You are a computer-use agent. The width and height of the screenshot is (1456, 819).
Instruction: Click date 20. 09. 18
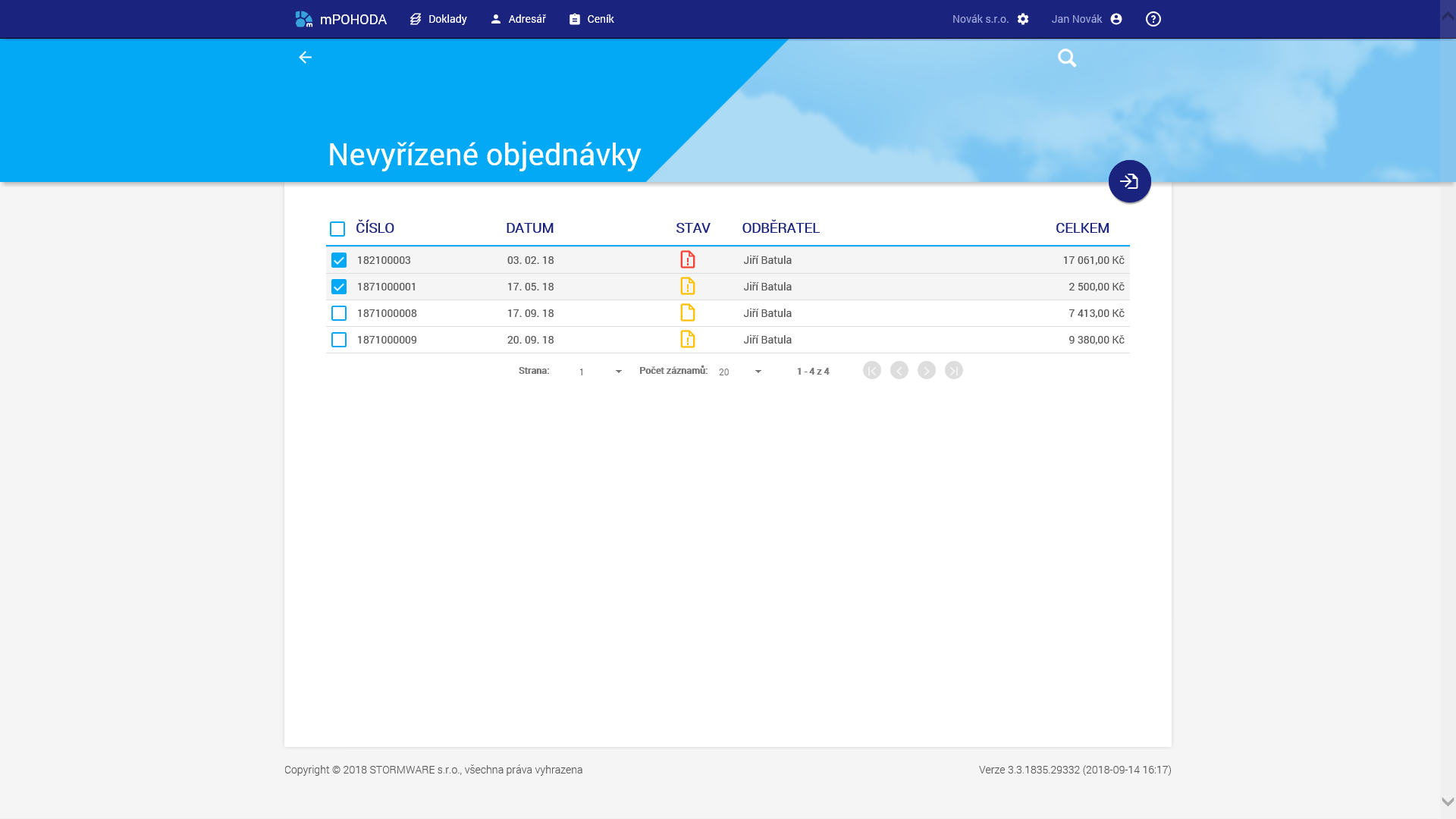click(531, 340)
